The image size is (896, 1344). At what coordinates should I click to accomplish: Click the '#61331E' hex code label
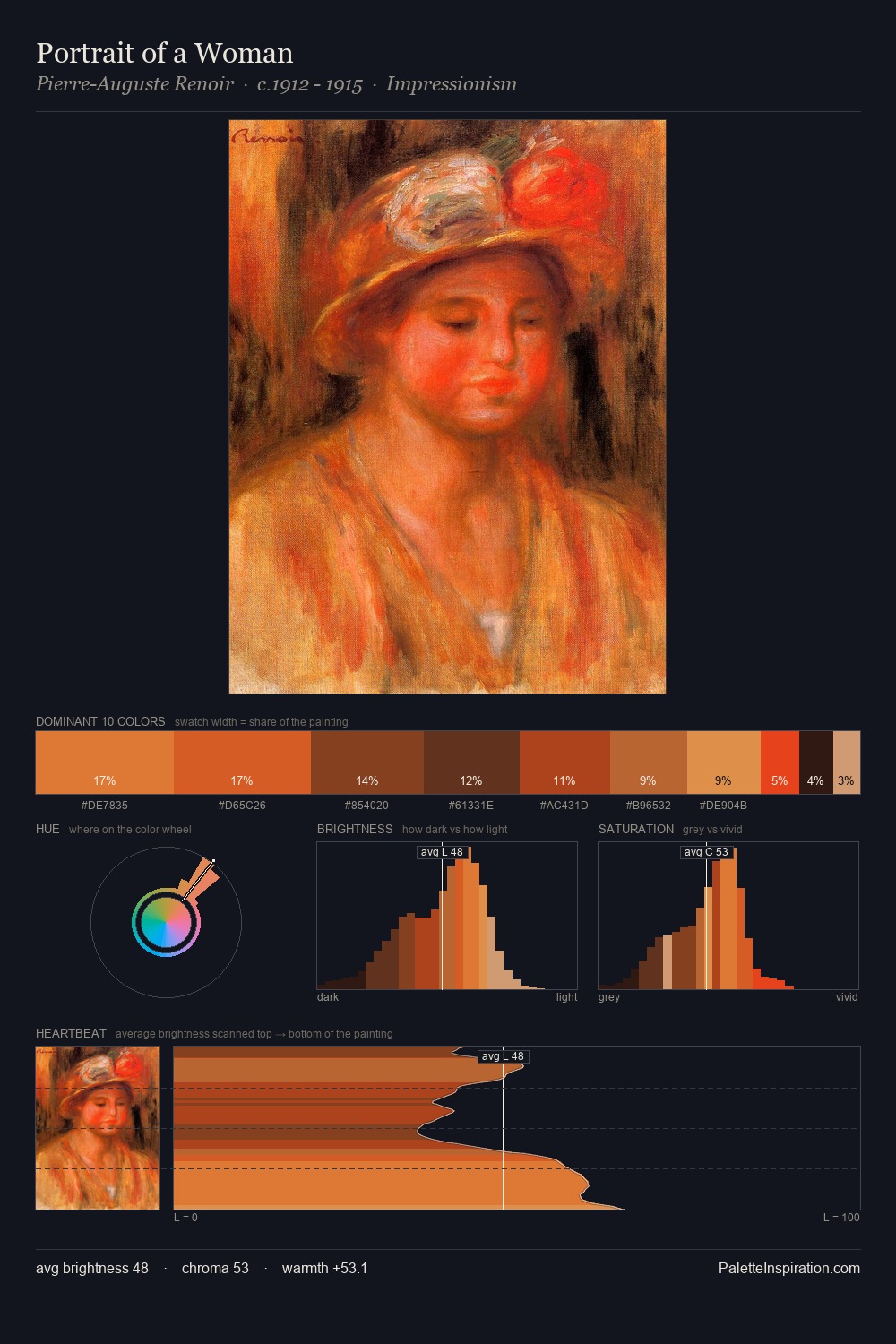pyautogui.click(x=471, y=806)
